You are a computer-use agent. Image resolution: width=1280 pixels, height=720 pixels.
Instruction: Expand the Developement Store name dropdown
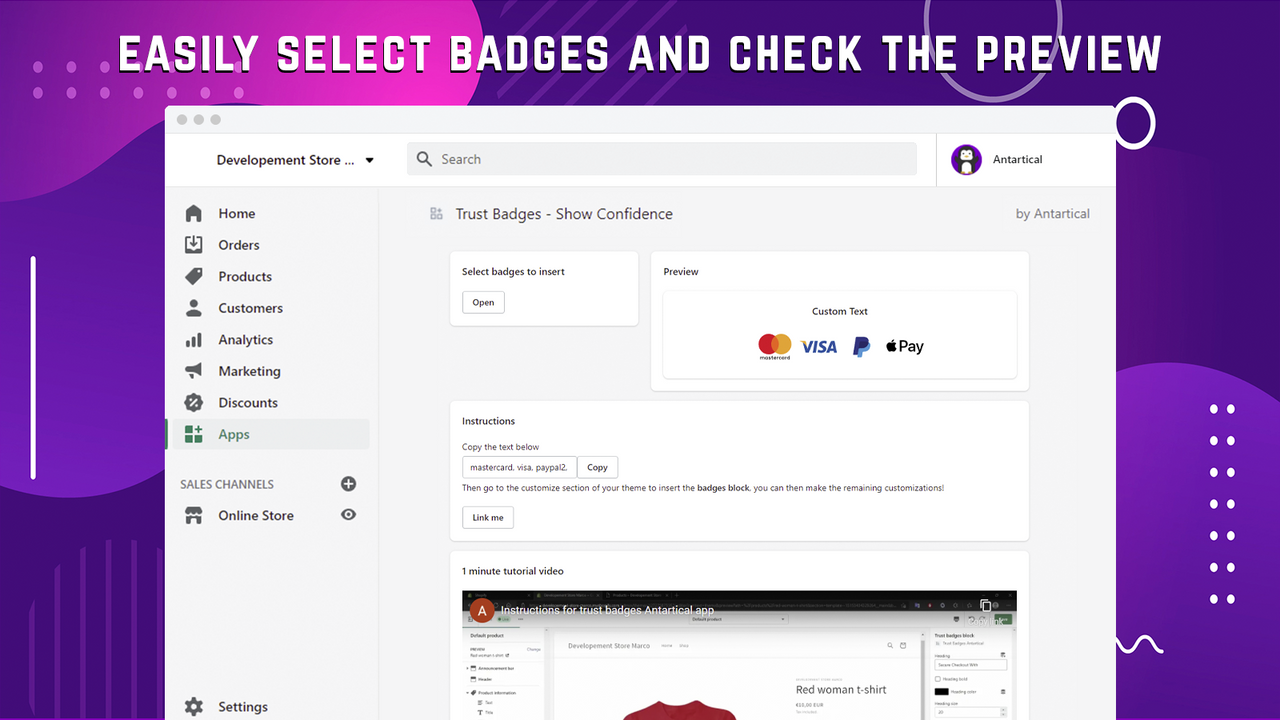pyautogui.click(x=369, y=158)
